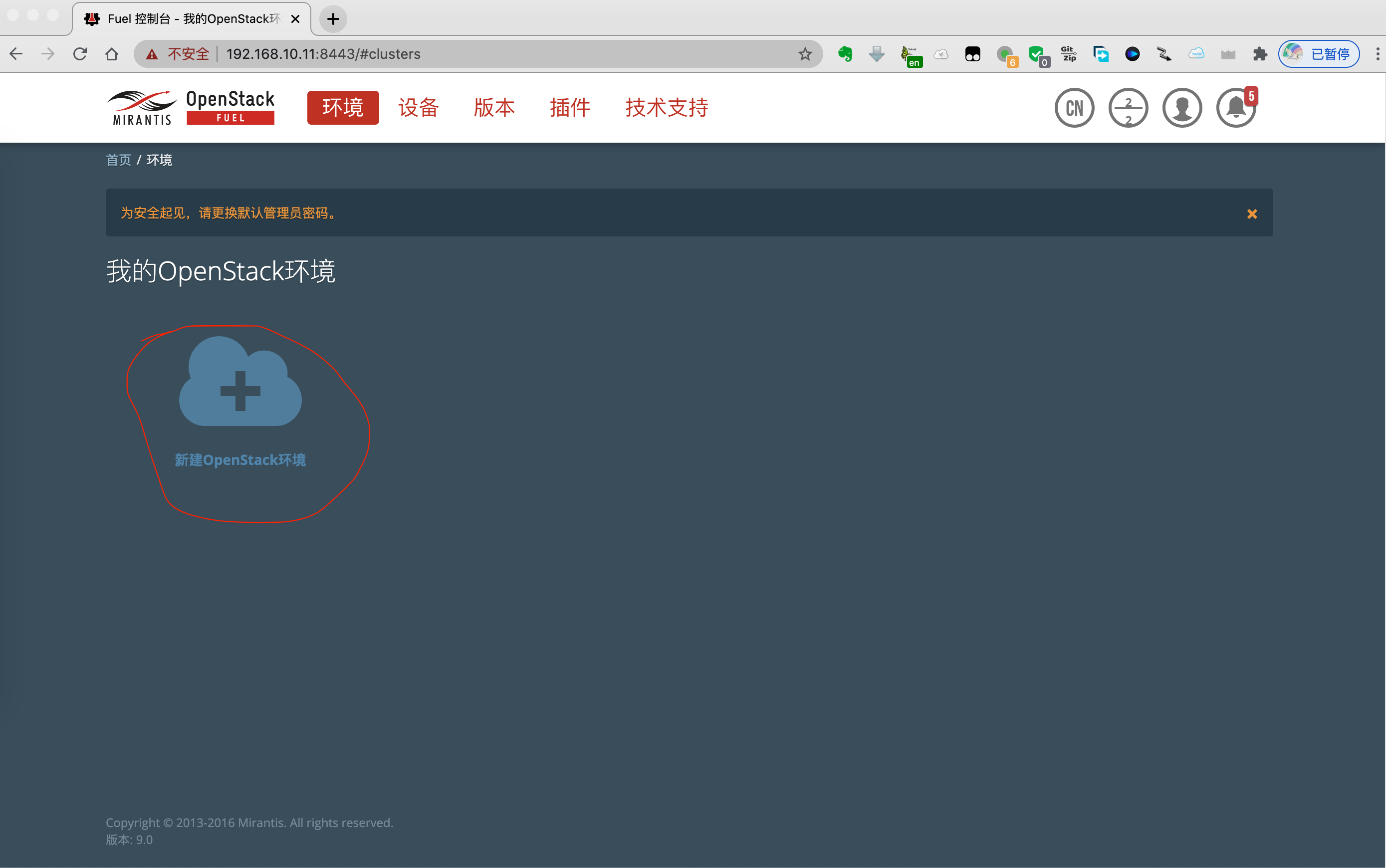Viewport: 1386px width, 868px height.
Task: Select the 环境 tab
Action: 343,107
